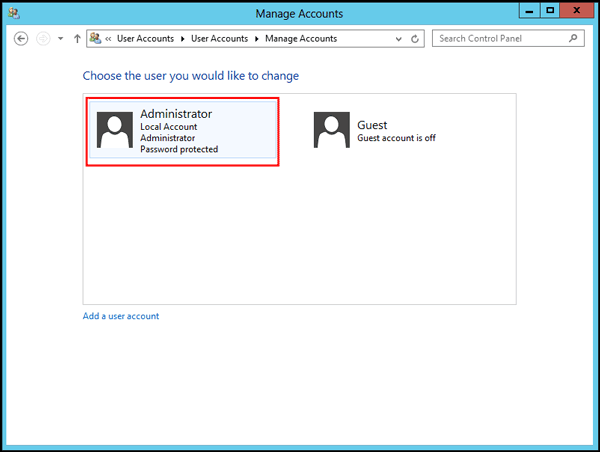Click the forward navigation arrow

43,39
